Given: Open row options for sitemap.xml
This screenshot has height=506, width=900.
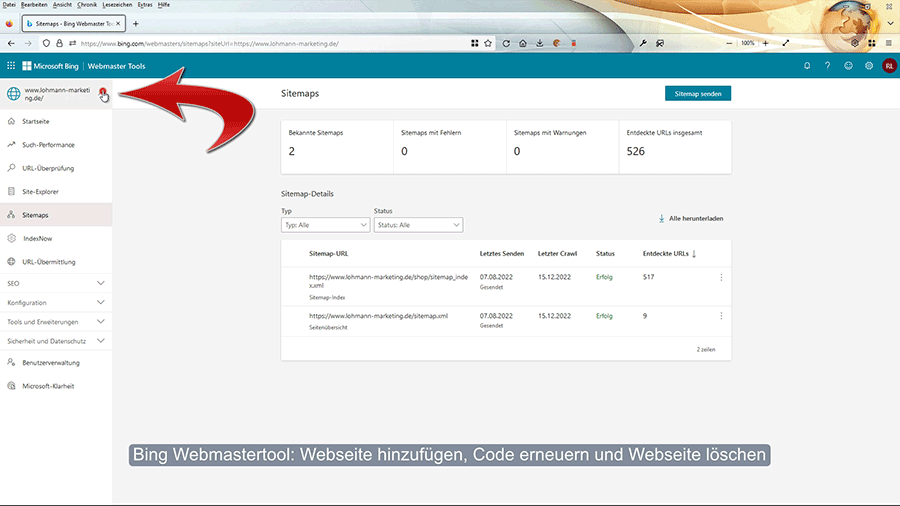Looking at the screenshot, I should (x=721, y=316).
